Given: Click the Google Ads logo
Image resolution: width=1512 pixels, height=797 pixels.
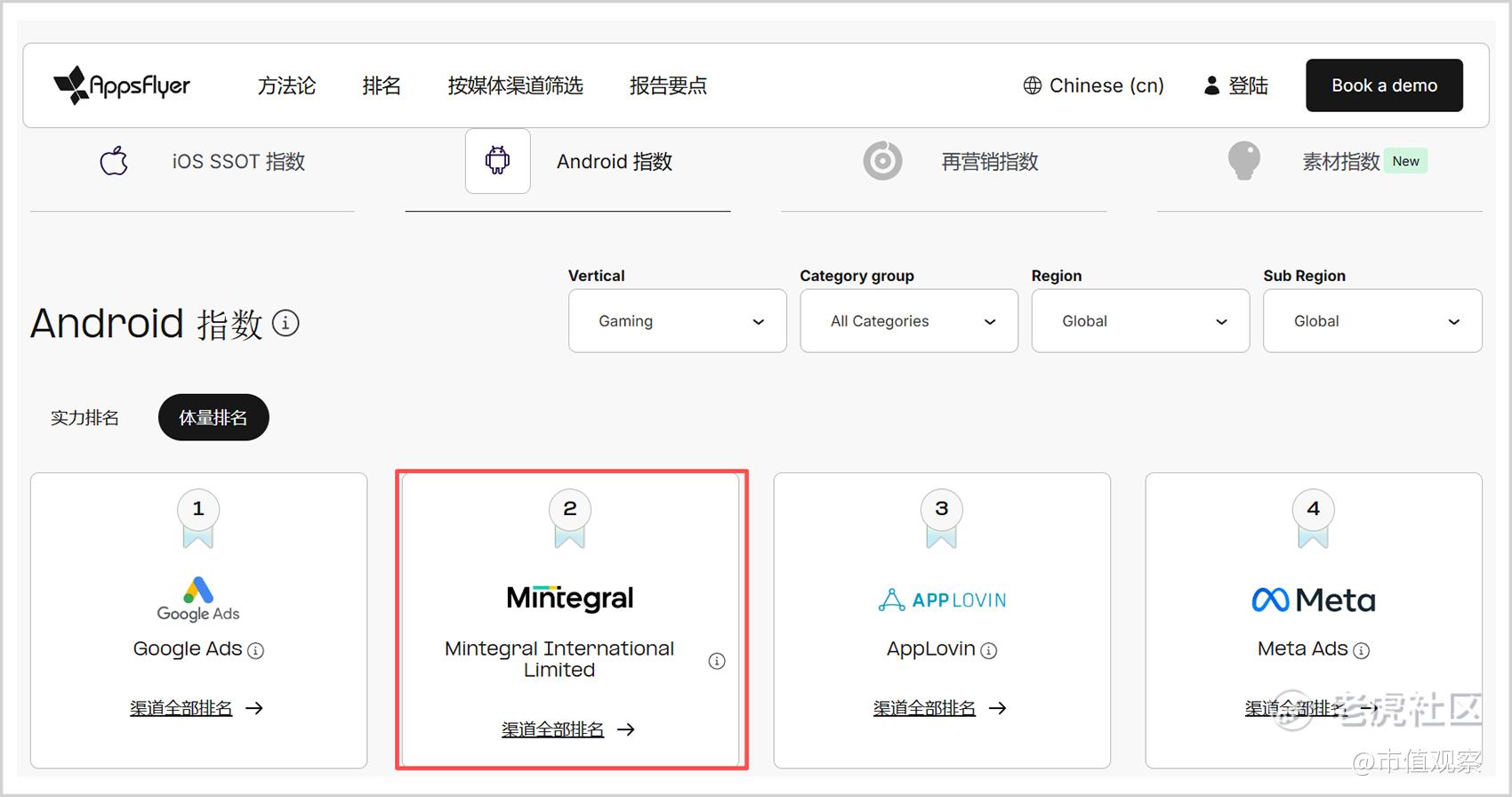Looking at the screenshot, I should [198, 600].
